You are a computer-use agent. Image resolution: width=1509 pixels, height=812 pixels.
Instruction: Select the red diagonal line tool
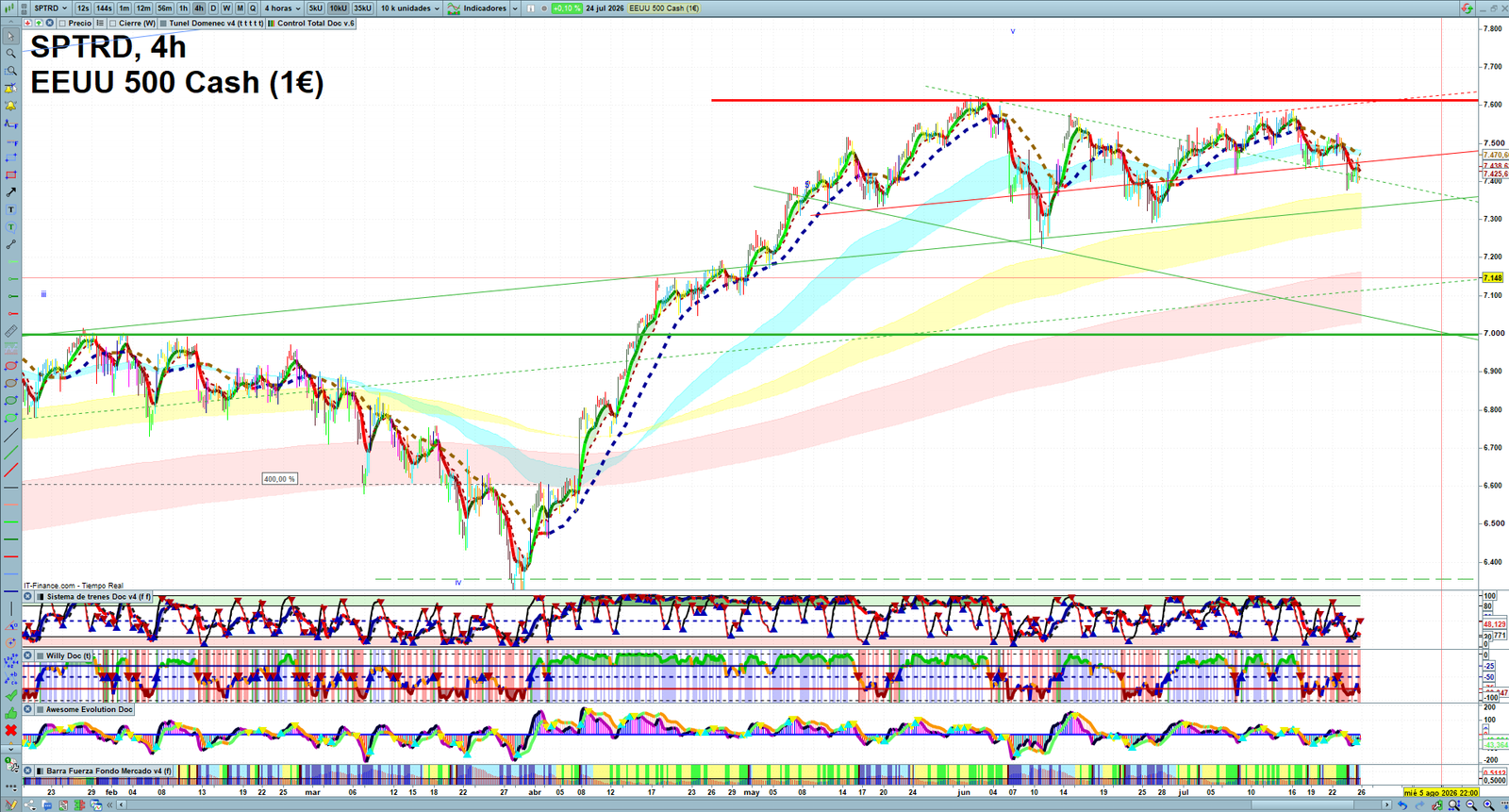[x=10, y=470]
